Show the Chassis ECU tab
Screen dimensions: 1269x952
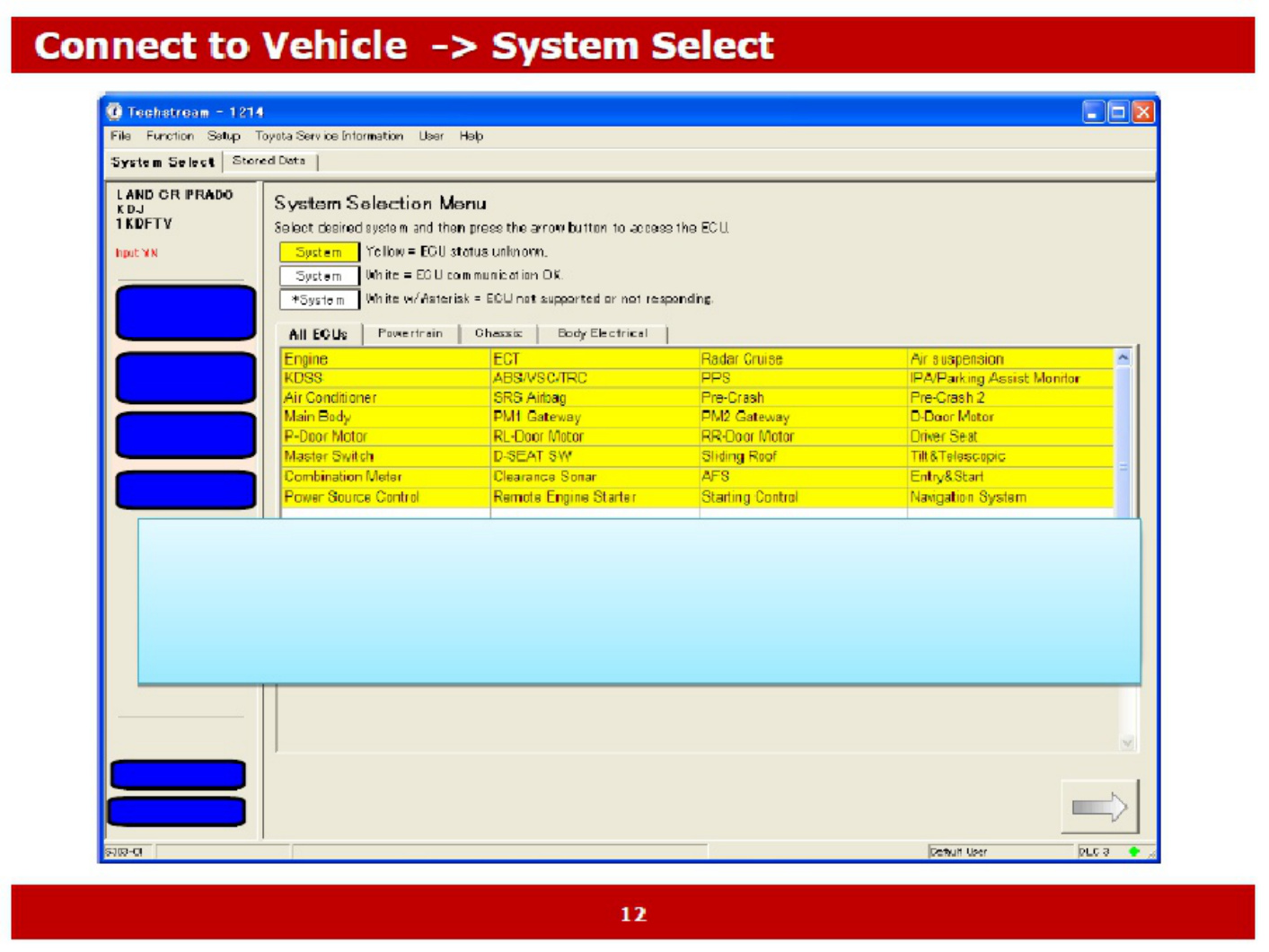pyautogui.click(x=498, y=333)
